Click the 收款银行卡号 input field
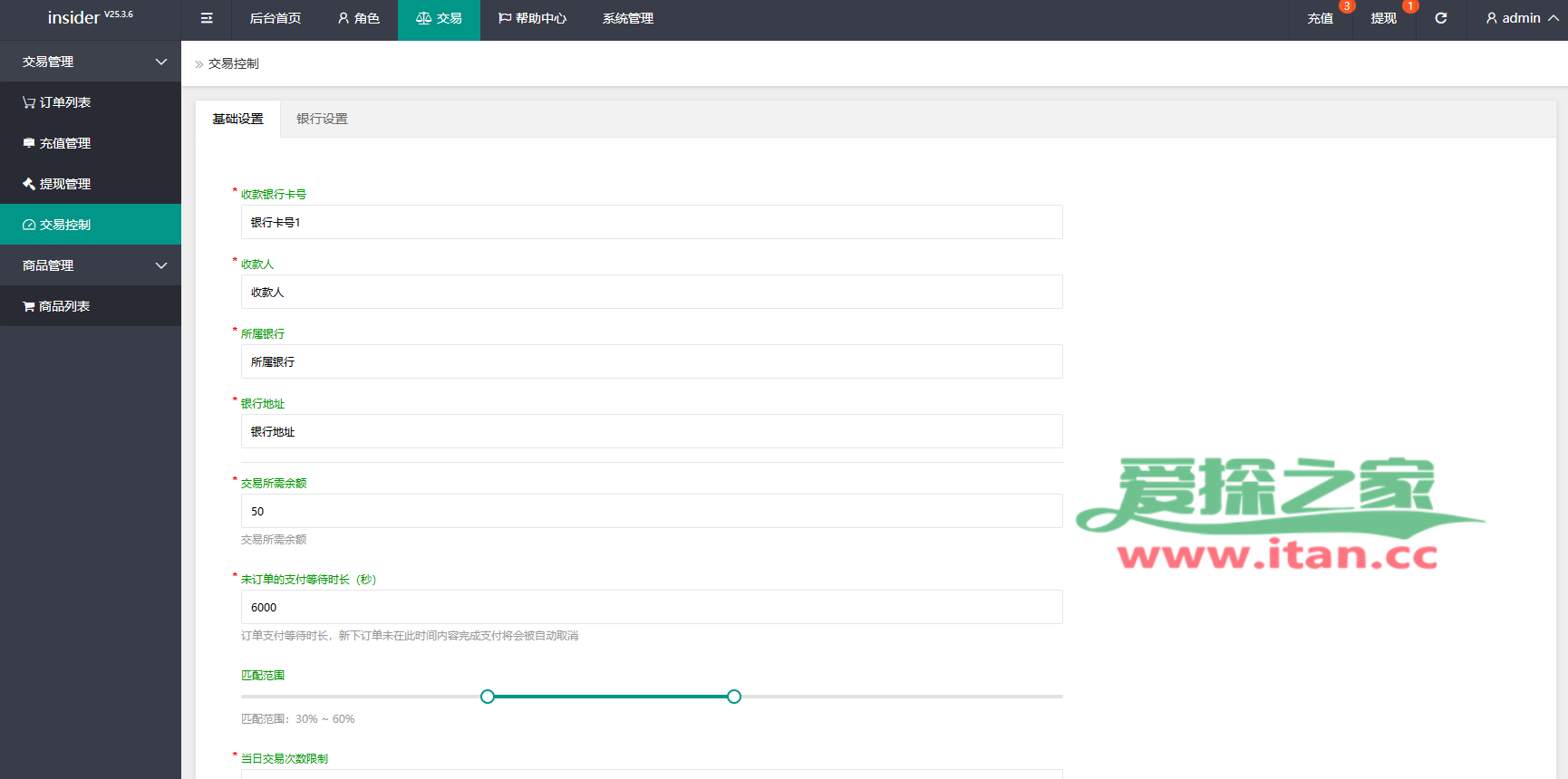This screenshot has width=1568, height=779. point(651,222)
